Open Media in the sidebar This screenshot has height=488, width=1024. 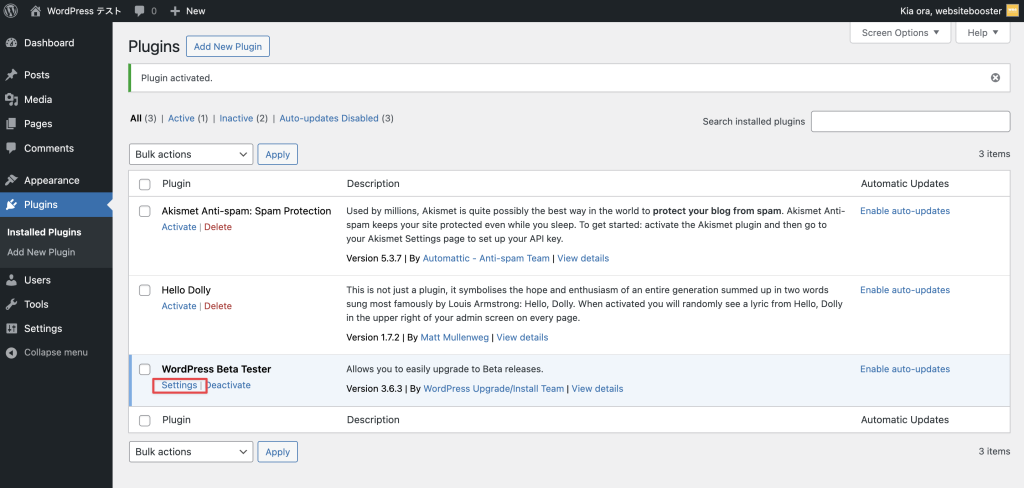(38, 99)
